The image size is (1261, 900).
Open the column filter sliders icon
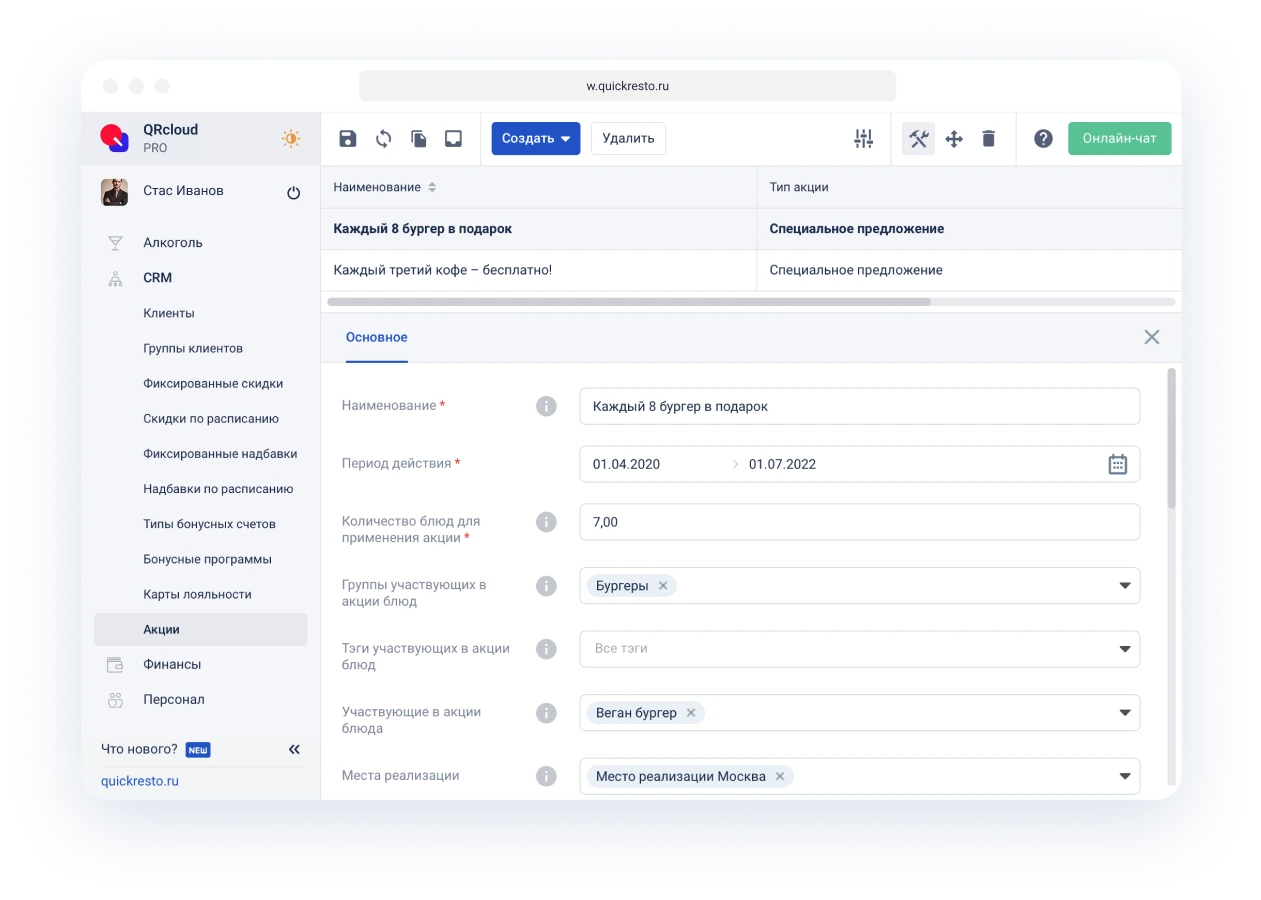864,139
